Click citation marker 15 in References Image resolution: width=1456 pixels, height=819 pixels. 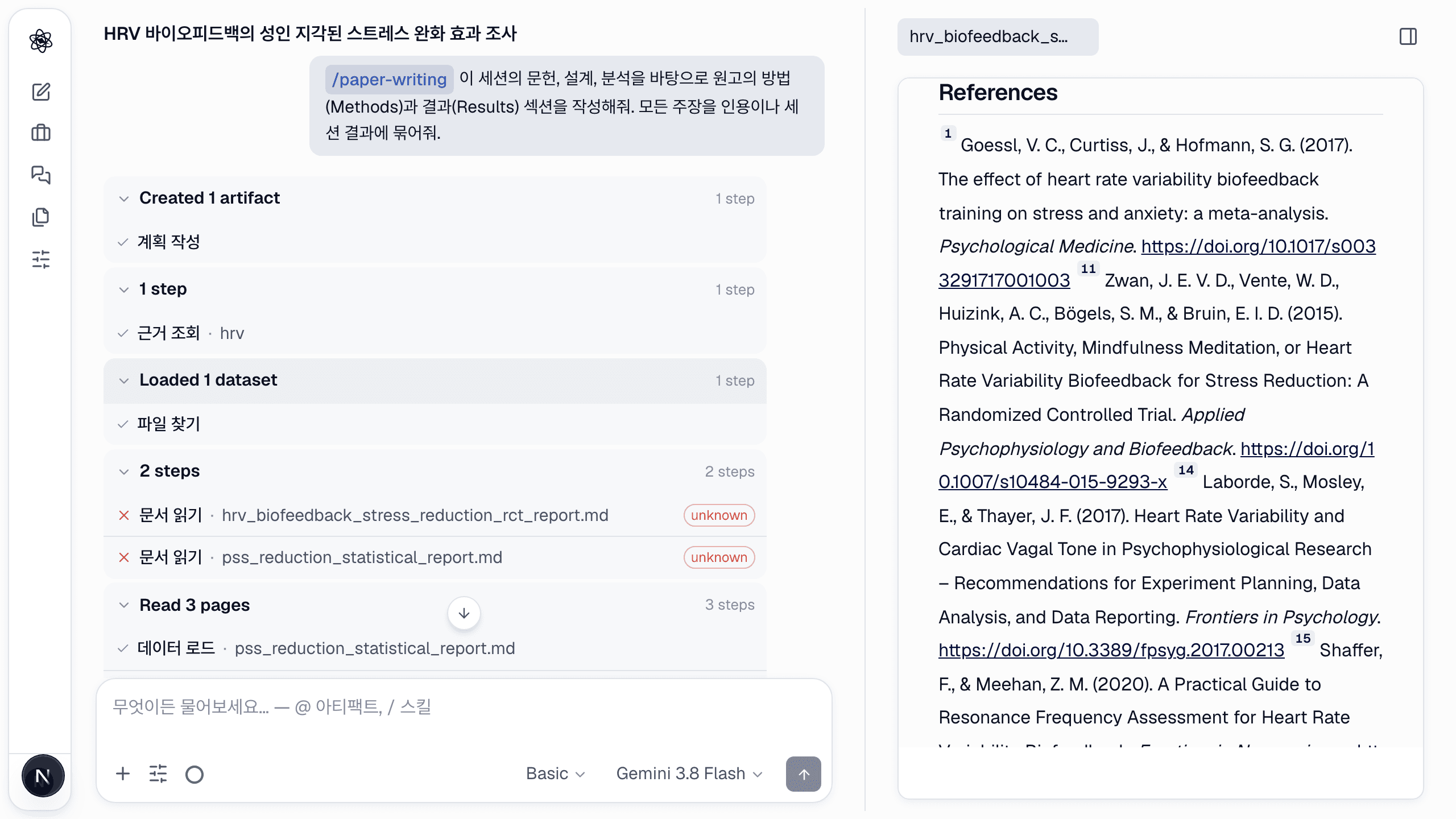pyautogui.click(x=1303, y=639)
